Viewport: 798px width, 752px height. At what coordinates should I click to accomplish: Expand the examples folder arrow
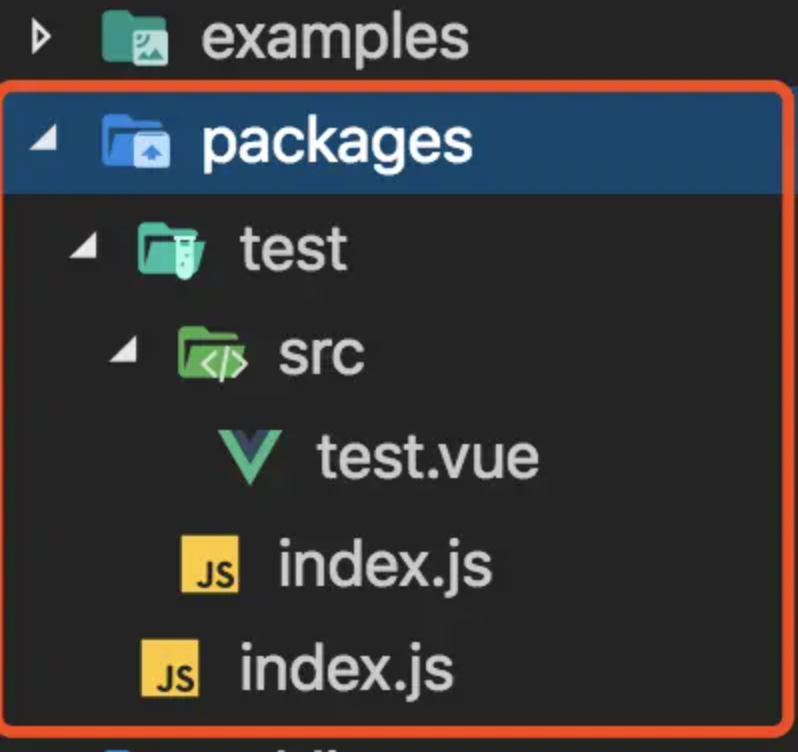click(40, 39)
